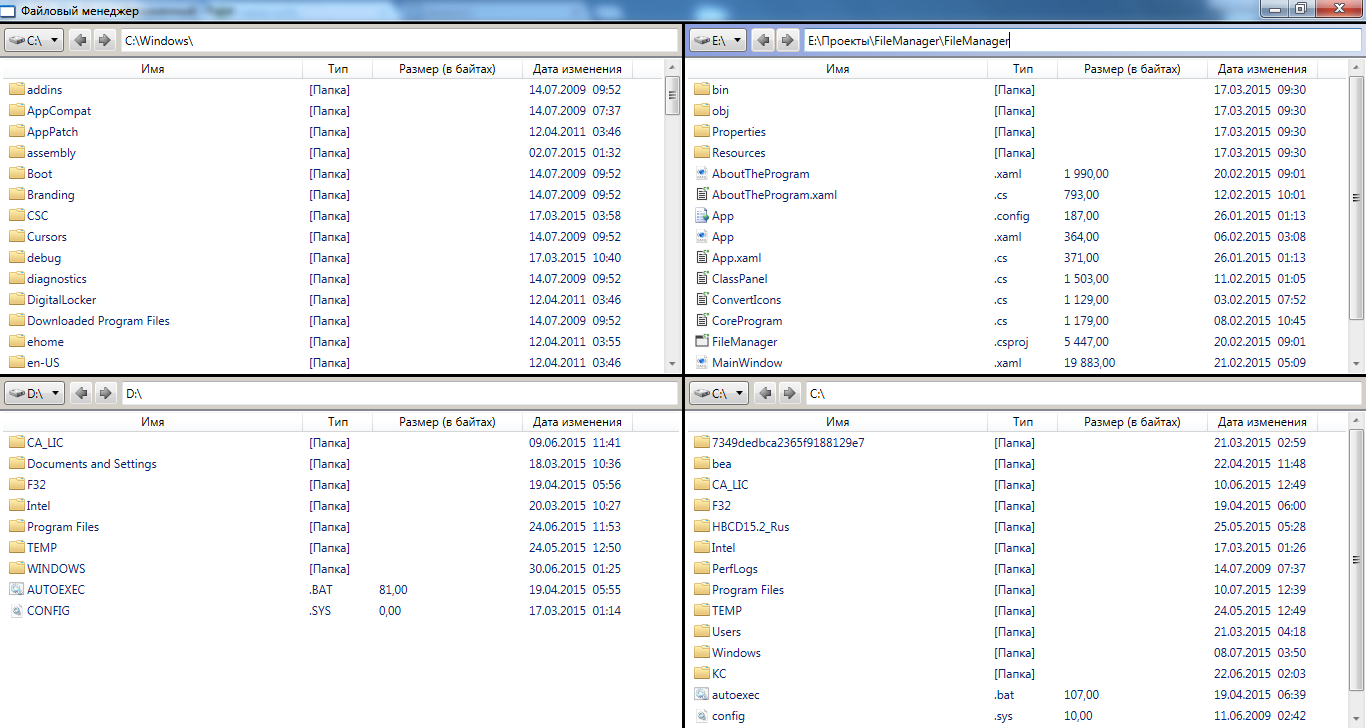
Task: Click the bin folder icon
Action: [x=701, y=90]
